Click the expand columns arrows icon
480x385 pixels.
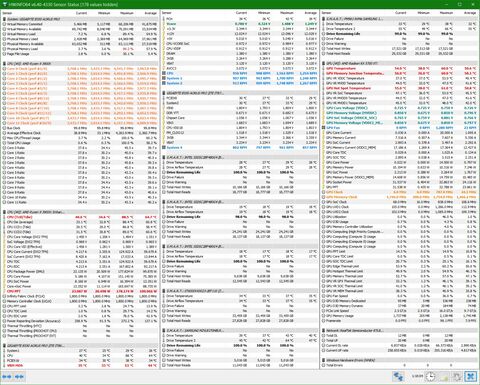(7, 377)
